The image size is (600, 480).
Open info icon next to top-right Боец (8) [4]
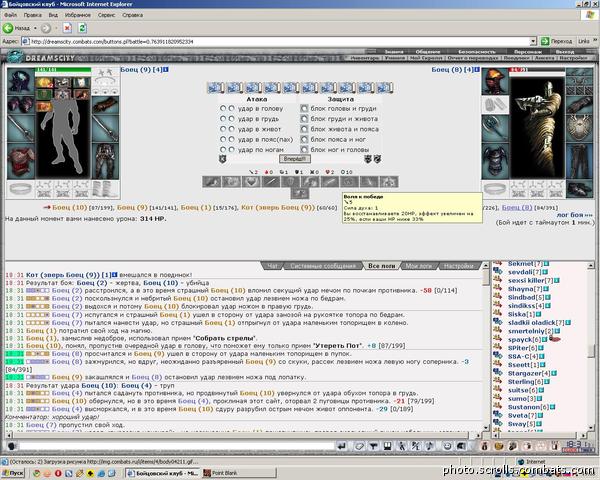[x=477, y=70]
